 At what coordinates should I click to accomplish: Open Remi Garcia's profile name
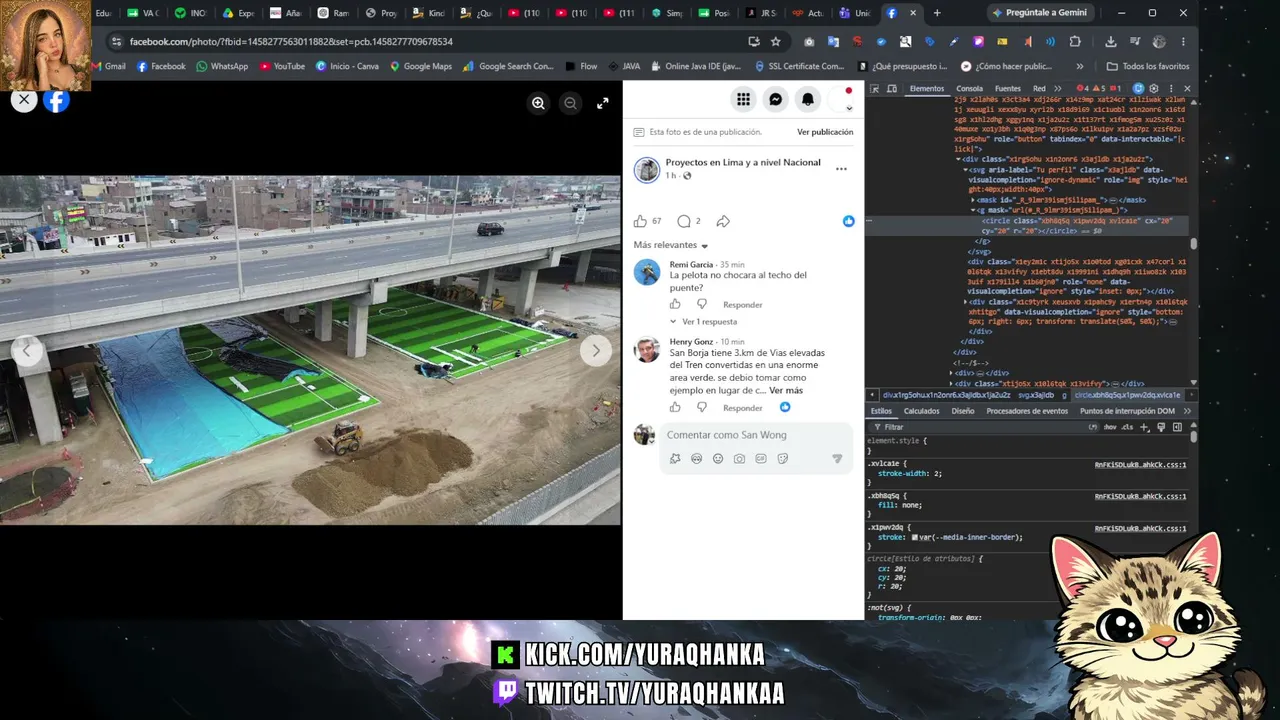(691, 265)
